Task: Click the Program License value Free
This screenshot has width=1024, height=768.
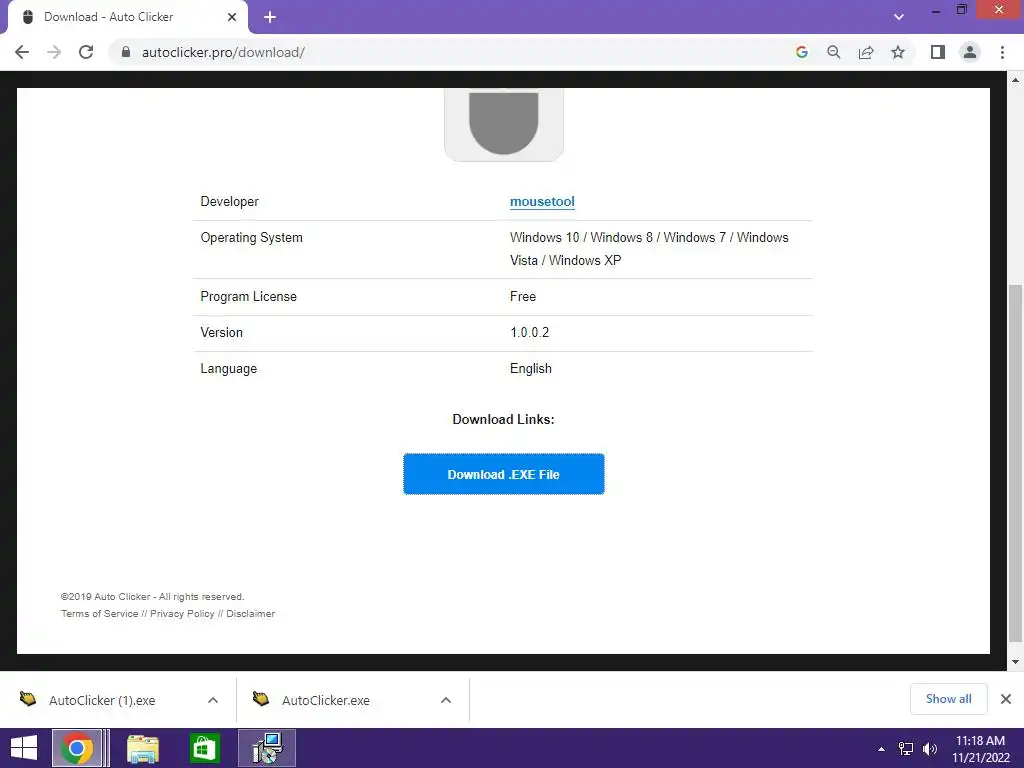Action: click(x=523, y=296)
